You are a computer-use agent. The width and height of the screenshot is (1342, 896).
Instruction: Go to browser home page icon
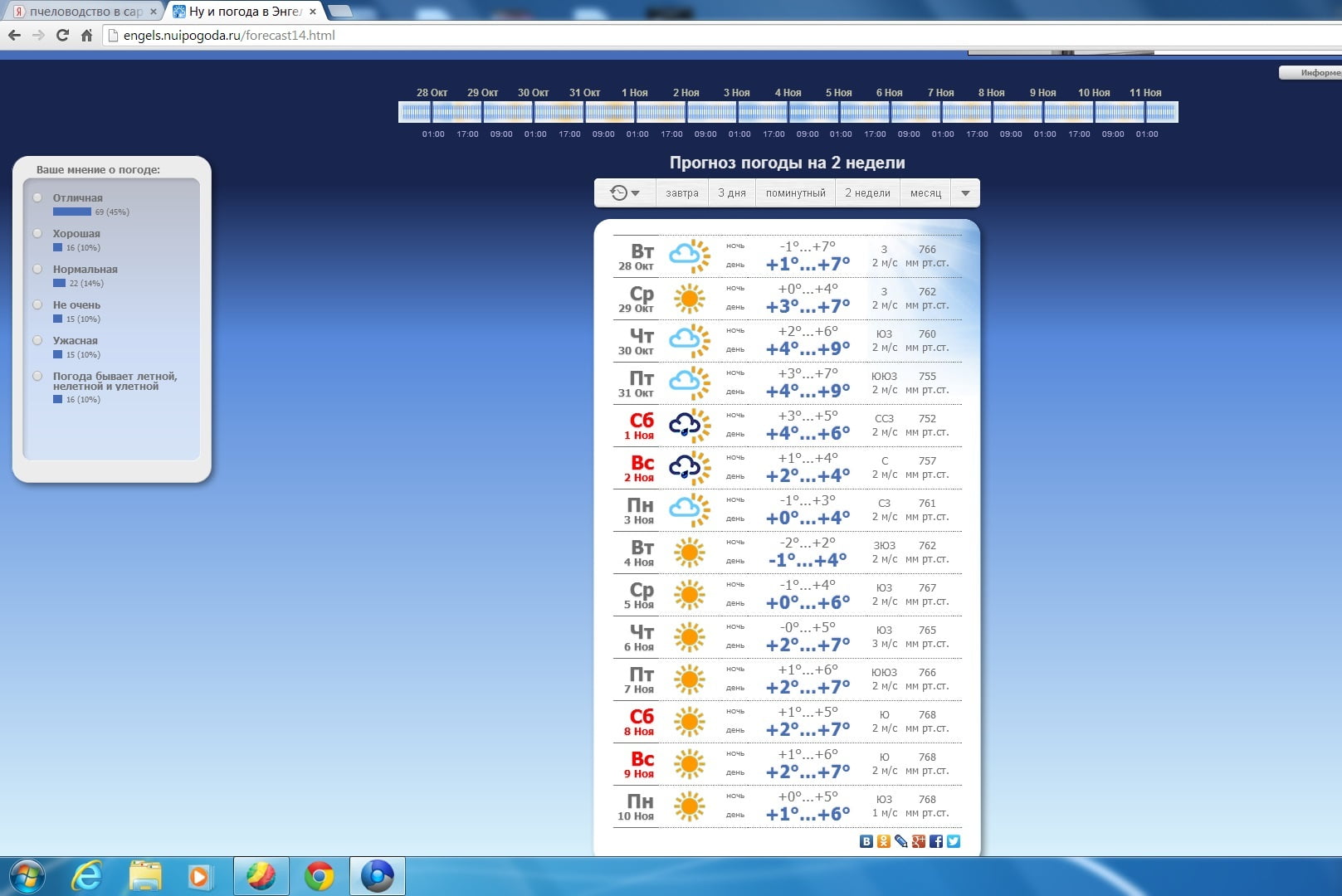coord(86,36)
